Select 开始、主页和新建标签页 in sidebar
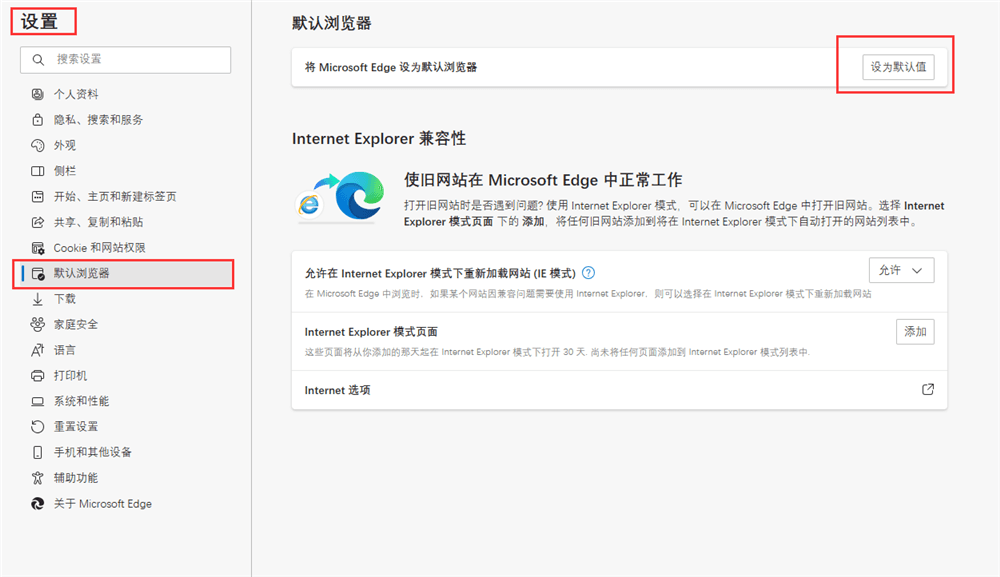Screen dimensions: 1000x577 click(114, 197)
